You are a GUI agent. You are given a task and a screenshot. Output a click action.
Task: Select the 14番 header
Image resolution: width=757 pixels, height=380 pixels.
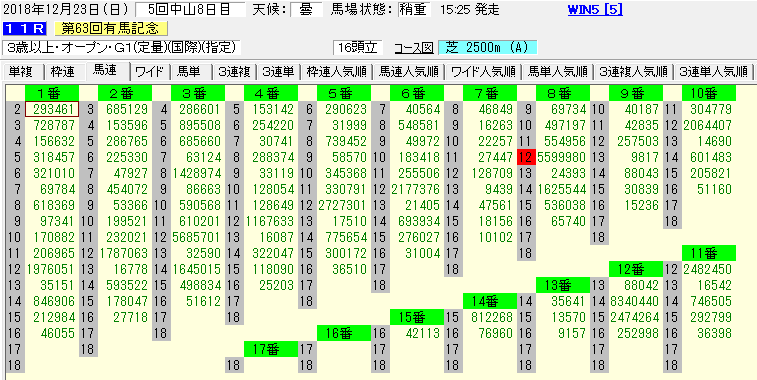click(490, 301)
